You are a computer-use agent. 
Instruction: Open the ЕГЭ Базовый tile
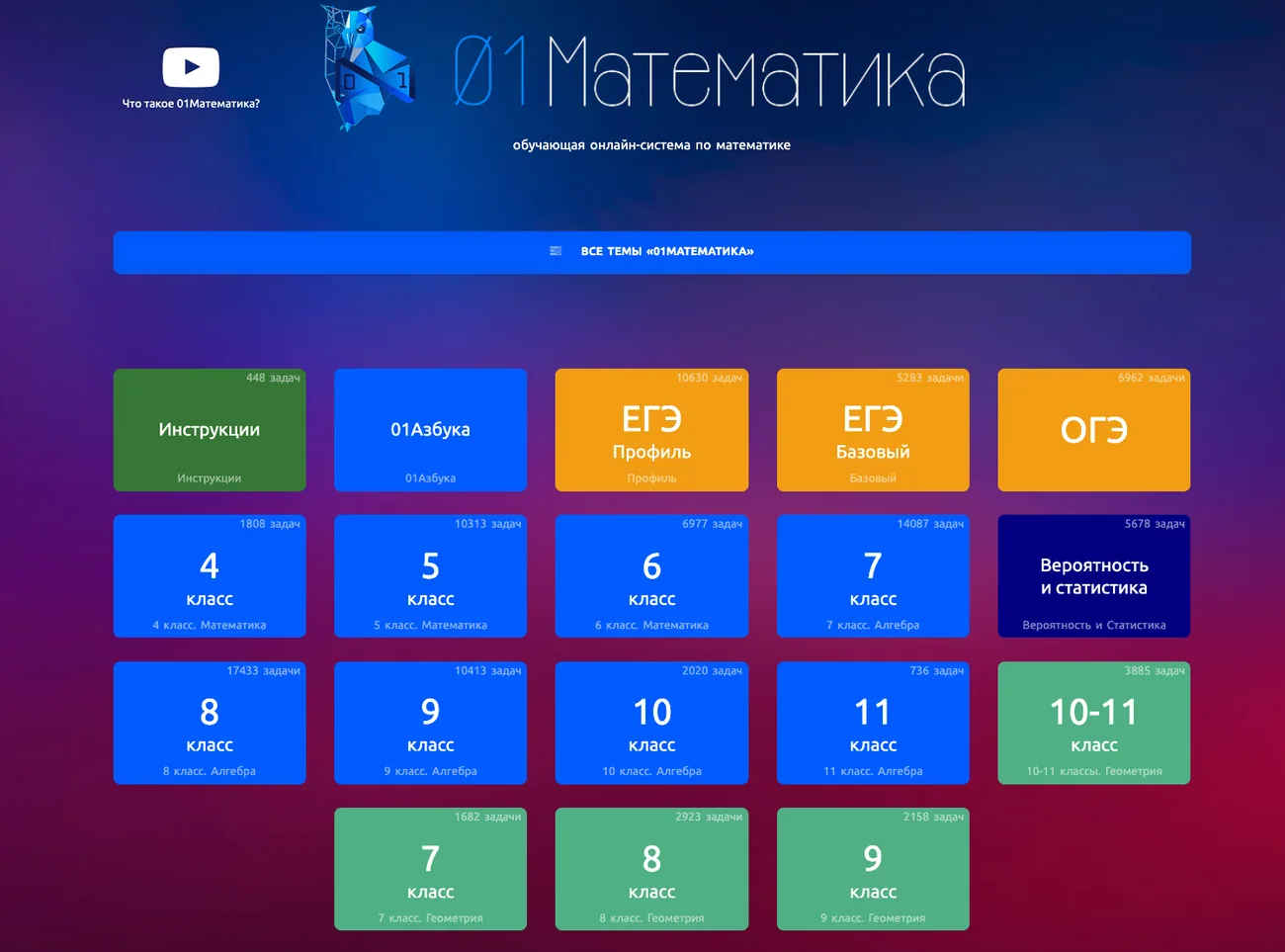873,430
